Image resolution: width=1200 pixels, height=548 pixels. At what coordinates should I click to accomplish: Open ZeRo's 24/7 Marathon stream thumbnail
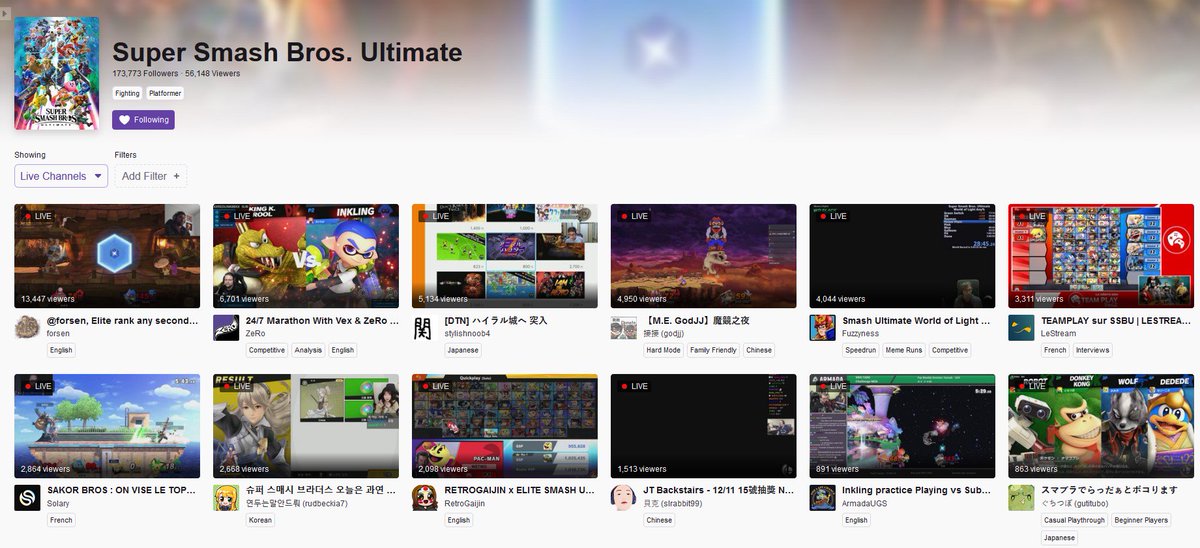click(x=306, y=256)
